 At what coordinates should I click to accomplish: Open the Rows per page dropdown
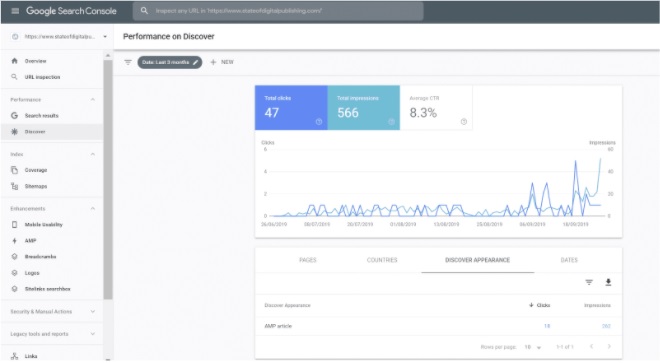532,347
